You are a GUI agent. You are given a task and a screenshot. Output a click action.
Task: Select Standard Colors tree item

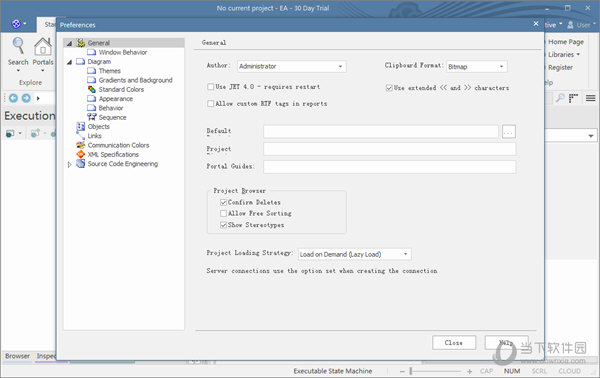pos(121,90)
